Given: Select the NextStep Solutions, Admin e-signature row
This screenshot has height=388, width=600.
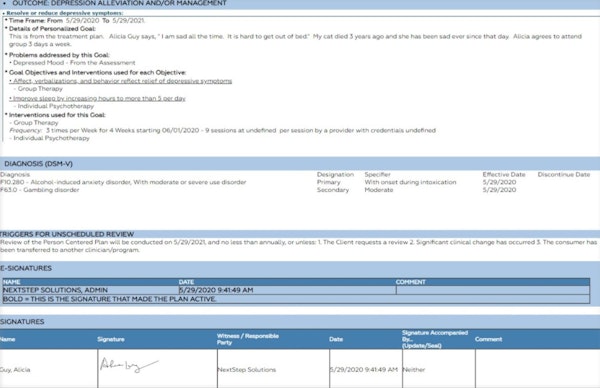Looking at the screenshot, I should click(x=296, y=290).
